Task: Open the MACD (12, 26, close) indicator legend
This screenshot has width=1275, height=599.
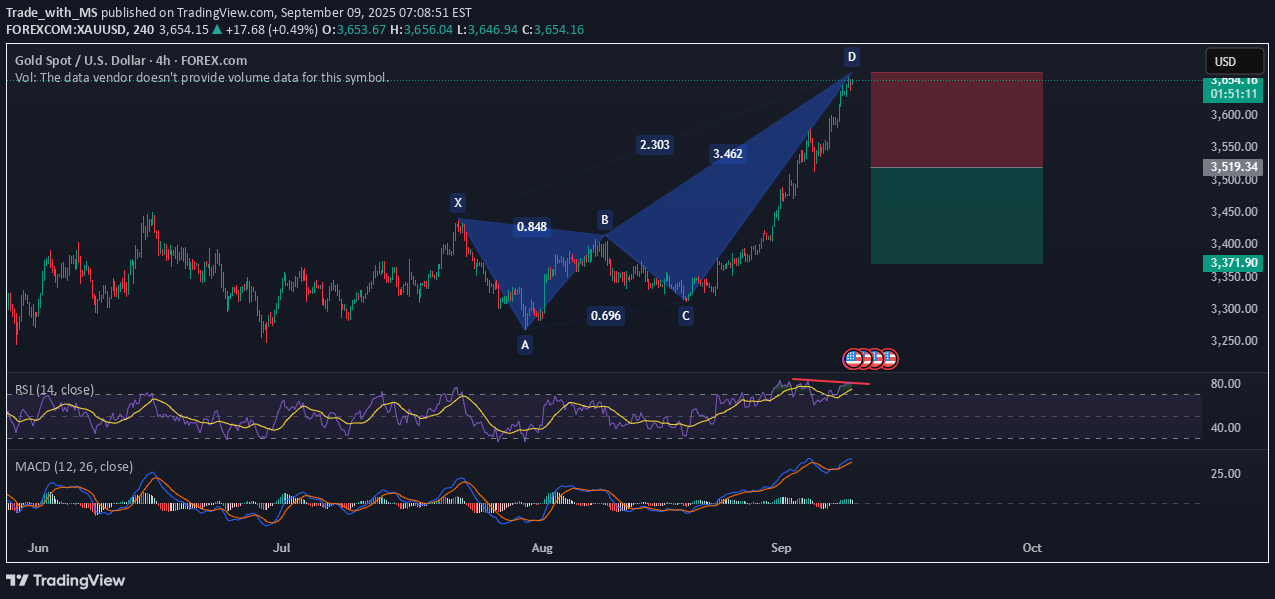Action: (x=73, y=466)
